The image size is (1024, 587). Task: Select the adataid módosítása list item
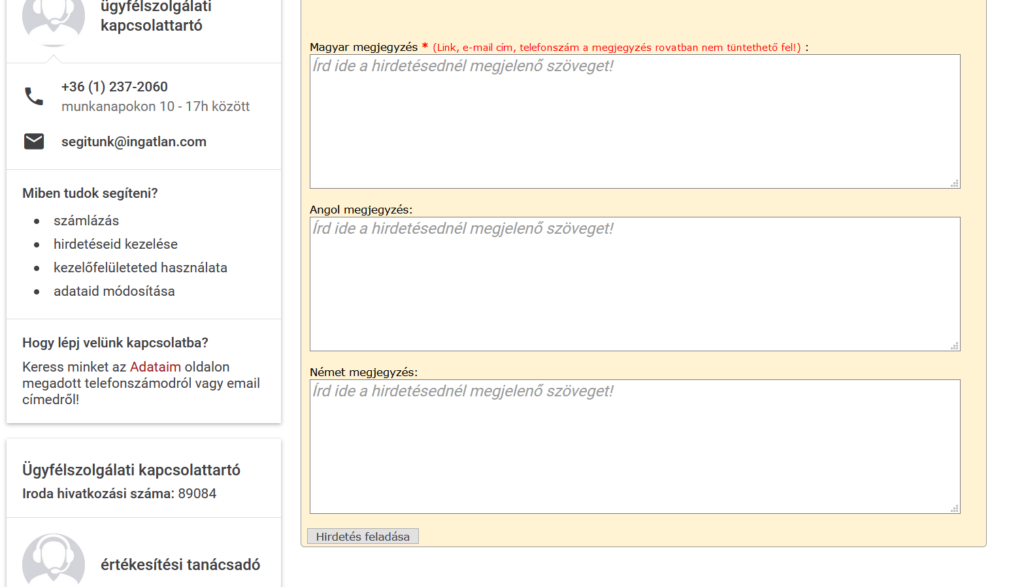click(x=114, y=291)
